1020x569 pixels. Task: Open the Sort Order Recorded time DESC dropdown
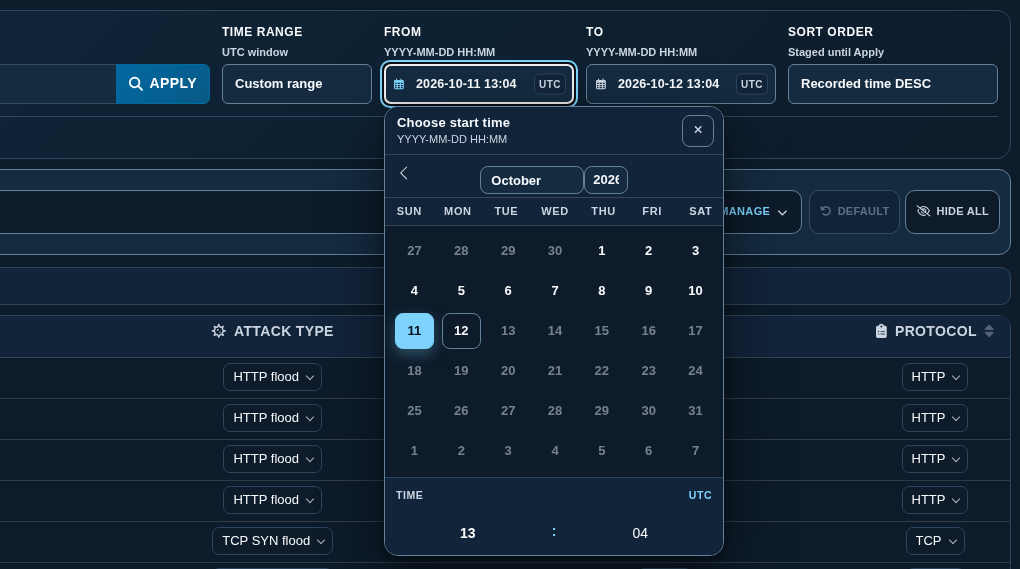(x=892, y=84)
